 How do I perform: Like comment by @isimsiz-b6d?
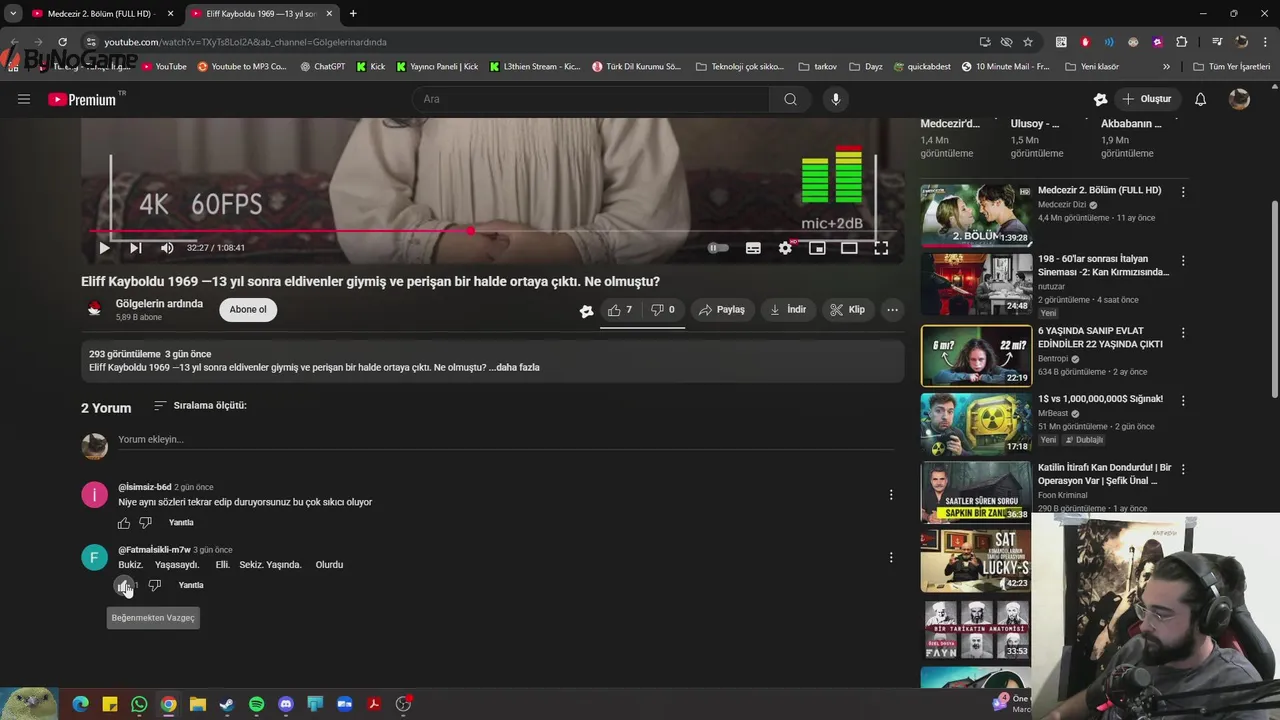[x=124, y=523]
